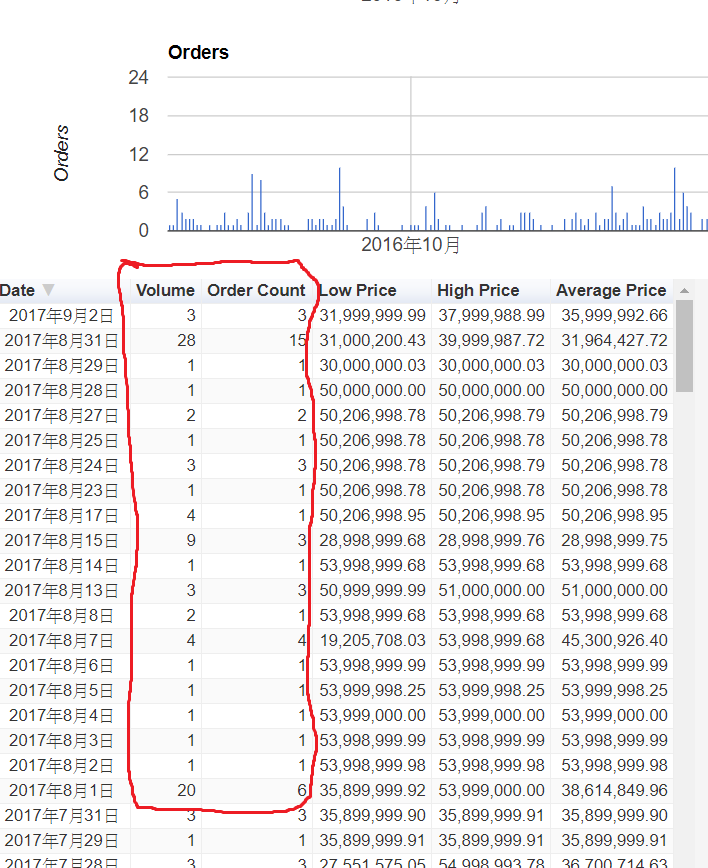Click low price 19,205,708.03
The width and height of the screenshot is (708, 868).
pyautogui.click(x=373, y=640)
